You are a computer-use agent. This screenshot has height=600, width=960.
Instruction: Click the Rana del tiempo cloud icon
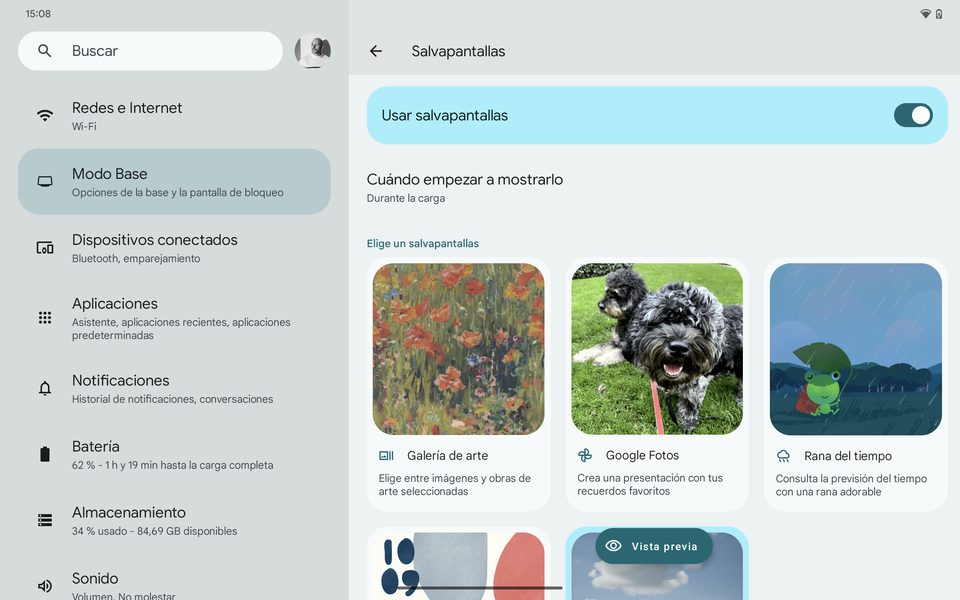(x=783, y=456)
